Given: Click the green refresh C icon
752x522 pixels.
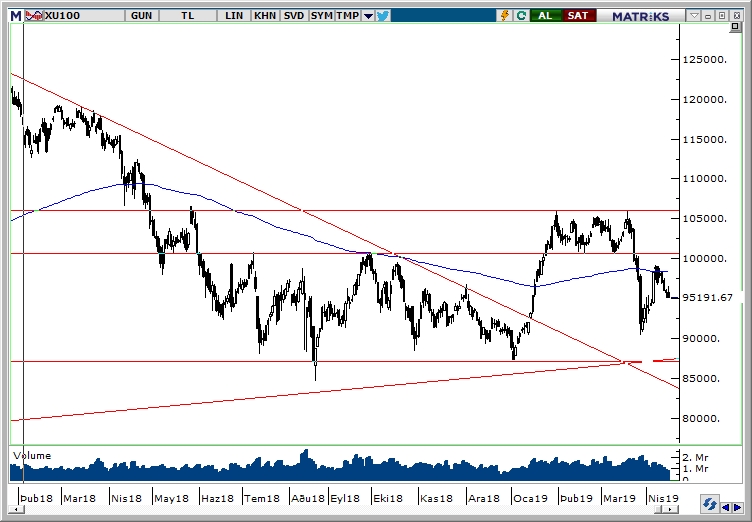Looking at the screenshot, I should point(521,16).
